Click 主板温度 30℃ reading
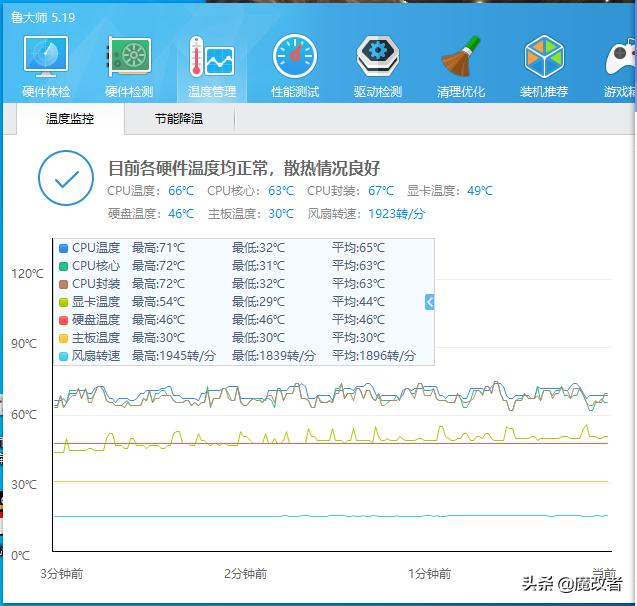The image size is (637, 606). click(251, 214)
